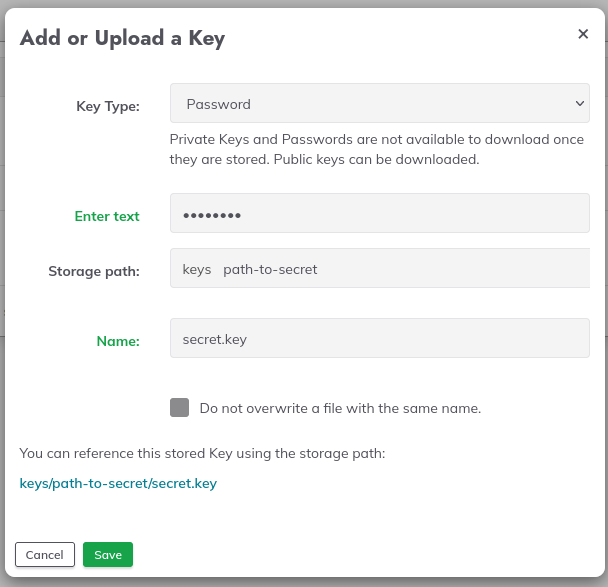Click the Add or Upload a Key title
This screenshot has height=587, width=608.
pos(122,38)
